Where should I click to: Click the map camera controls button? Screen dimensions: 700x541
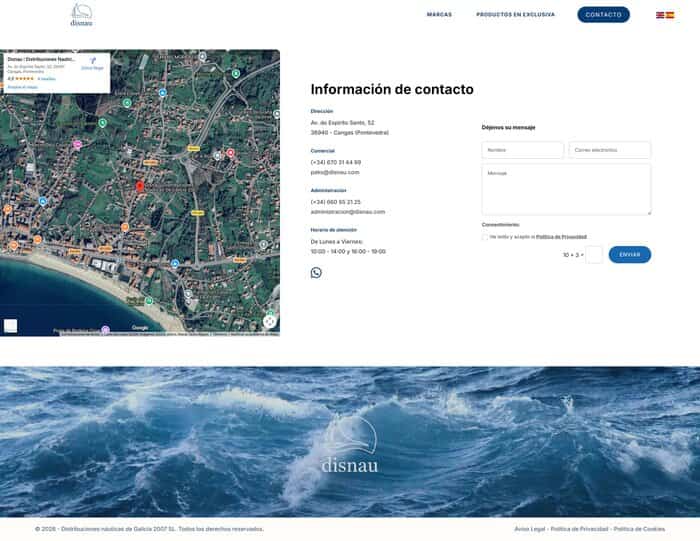(x=269, y=321)
